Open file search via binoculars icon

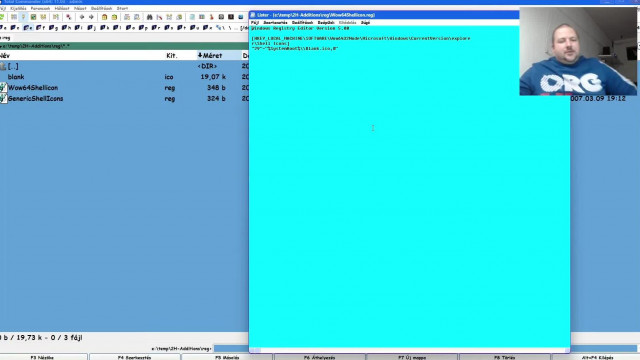(149, 17)
